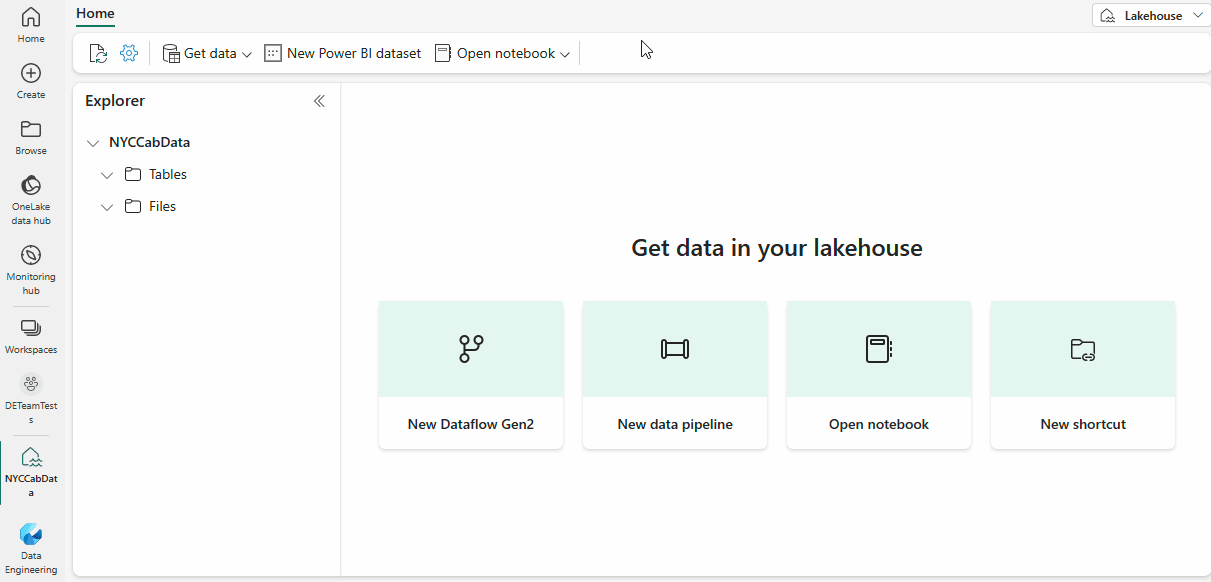Start a New Dataflow Gen2
The width and height of the screenshot is (1211, 582).
(470, 375)
